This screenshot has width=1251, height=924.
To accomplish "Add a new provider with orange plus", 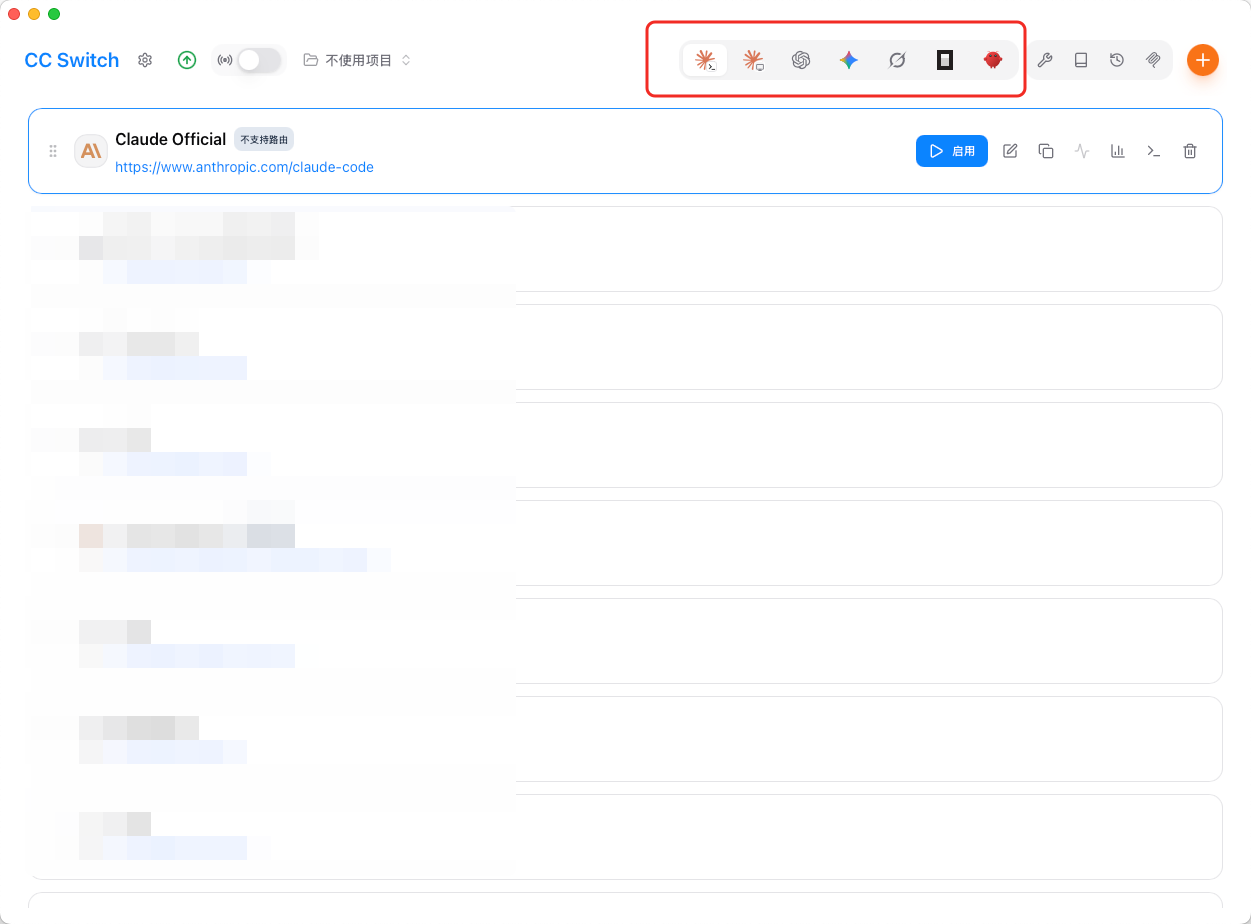I will tap(1203, 60).
